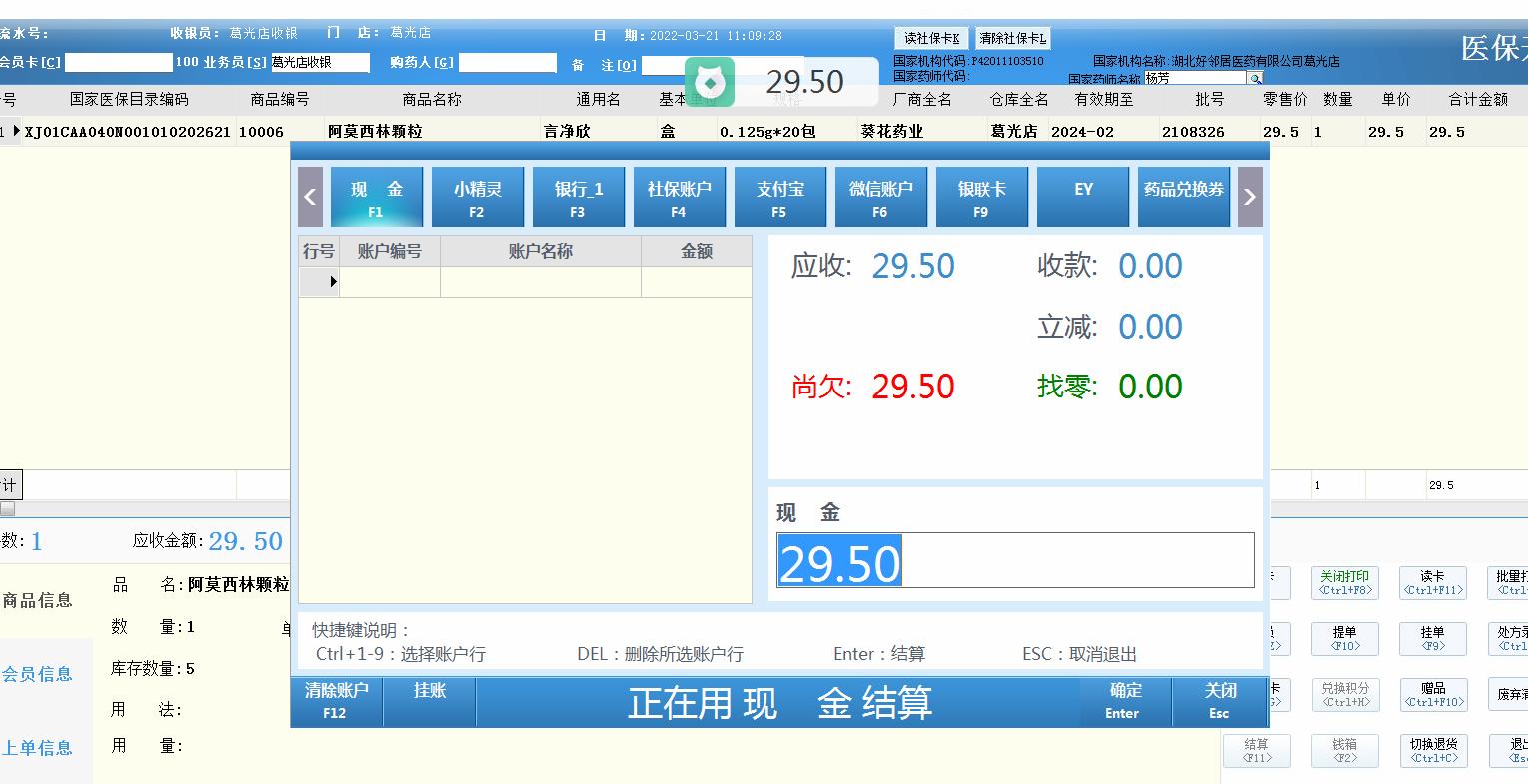
Task: Click 清除社保卡L button
Action: [x=1012, y=38]
